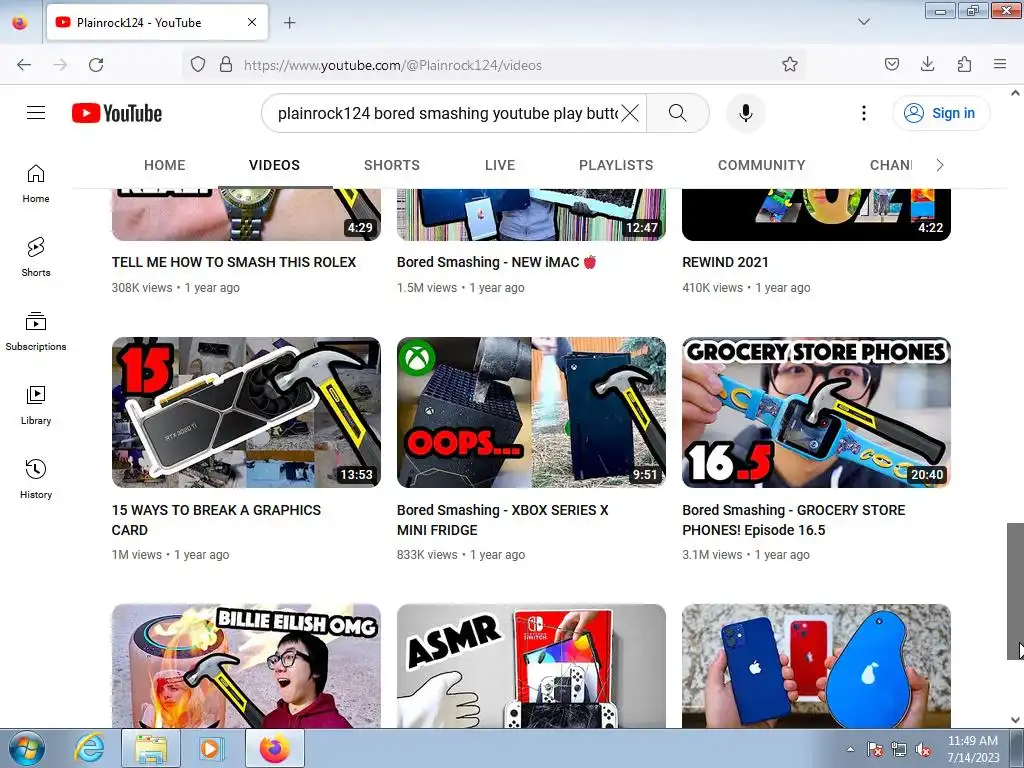Open the YouTube hamburger guide menu

coord(36,113)
